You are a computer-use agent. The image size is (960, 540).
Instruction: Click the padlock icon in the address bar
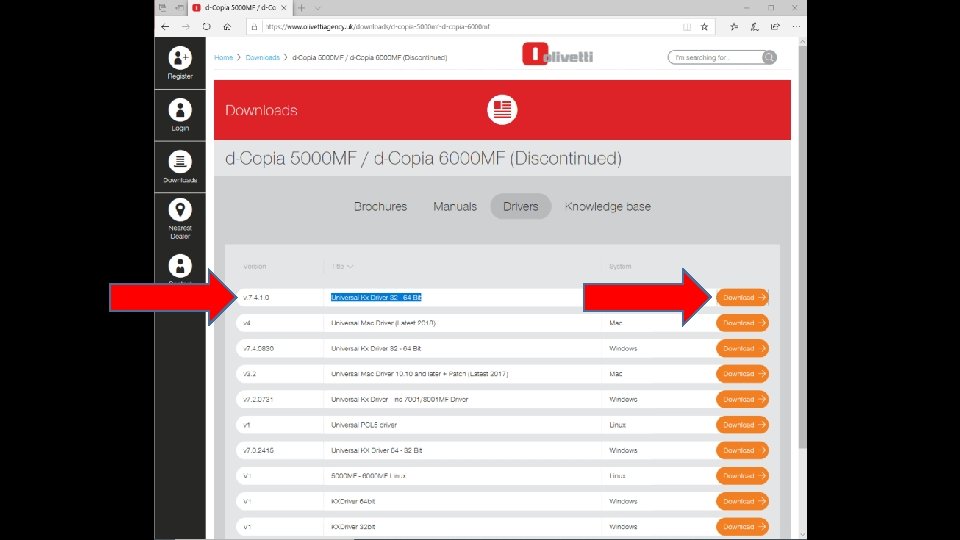click(255, 27)
